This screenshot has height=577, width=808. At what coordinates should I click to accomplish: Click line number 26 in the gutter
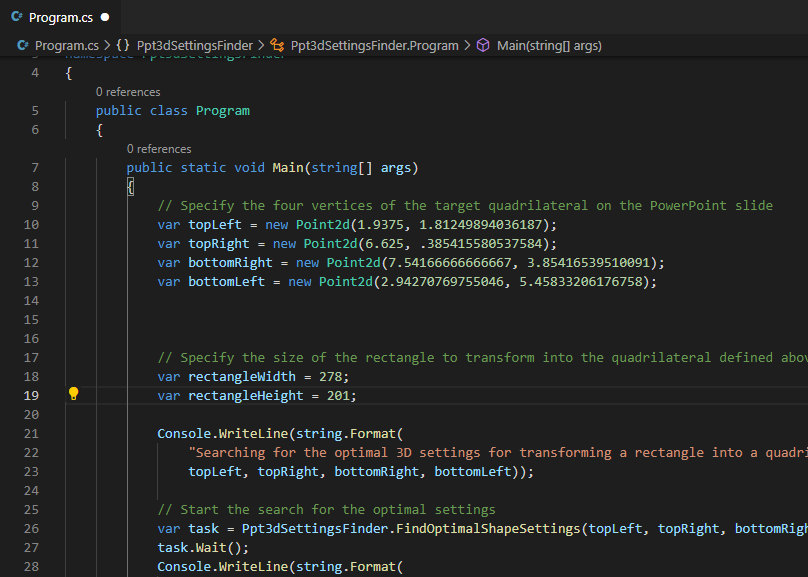click(x=31, y=529)
